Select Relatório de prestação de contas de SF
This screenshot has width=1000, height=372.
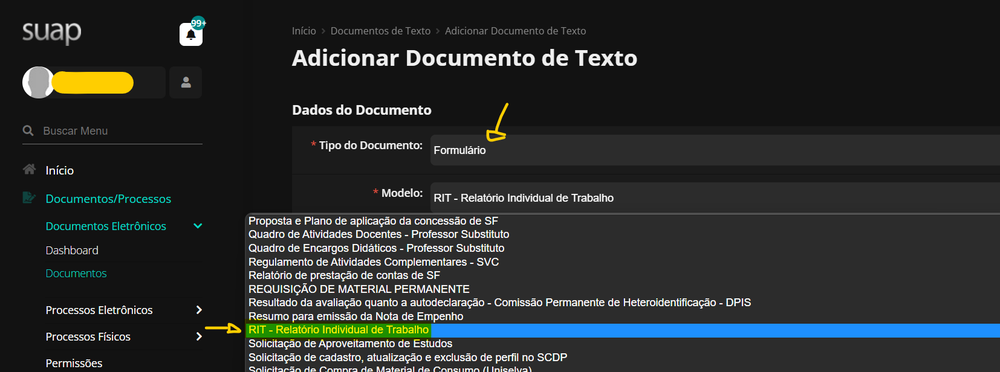point(622,275)
